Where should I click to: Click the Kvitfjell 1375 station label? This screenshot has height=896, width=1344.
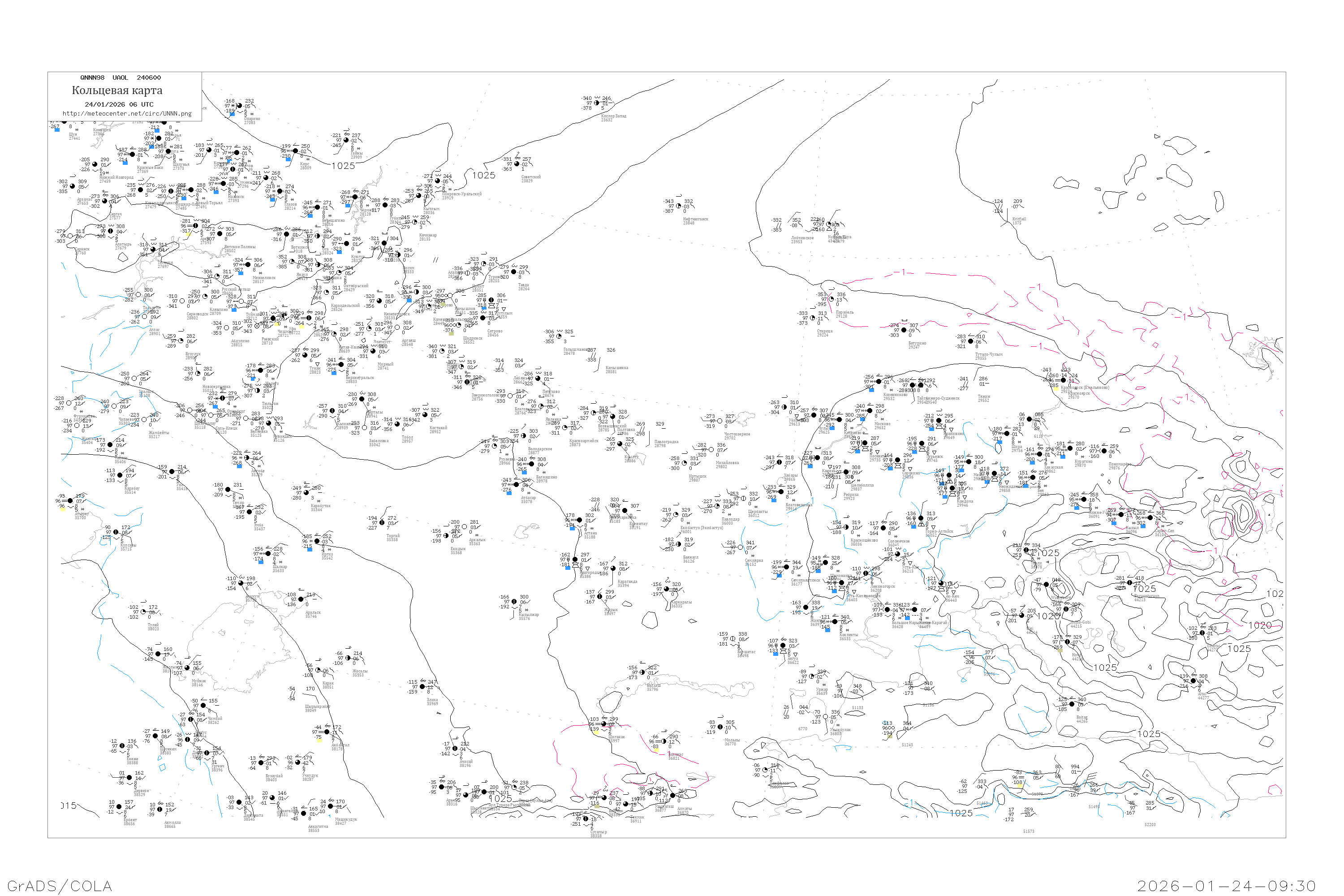(x=1019, y=220)
